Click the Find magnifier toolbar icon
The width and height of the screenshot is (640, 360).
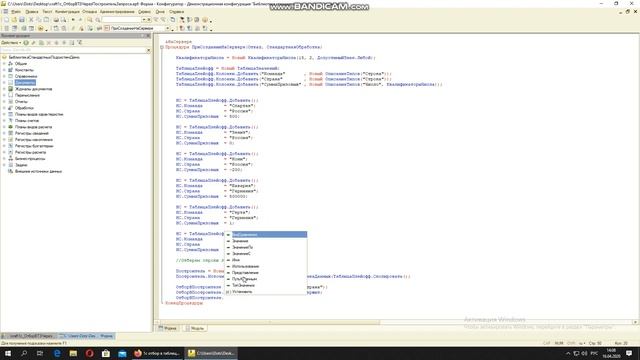(90, 20)
